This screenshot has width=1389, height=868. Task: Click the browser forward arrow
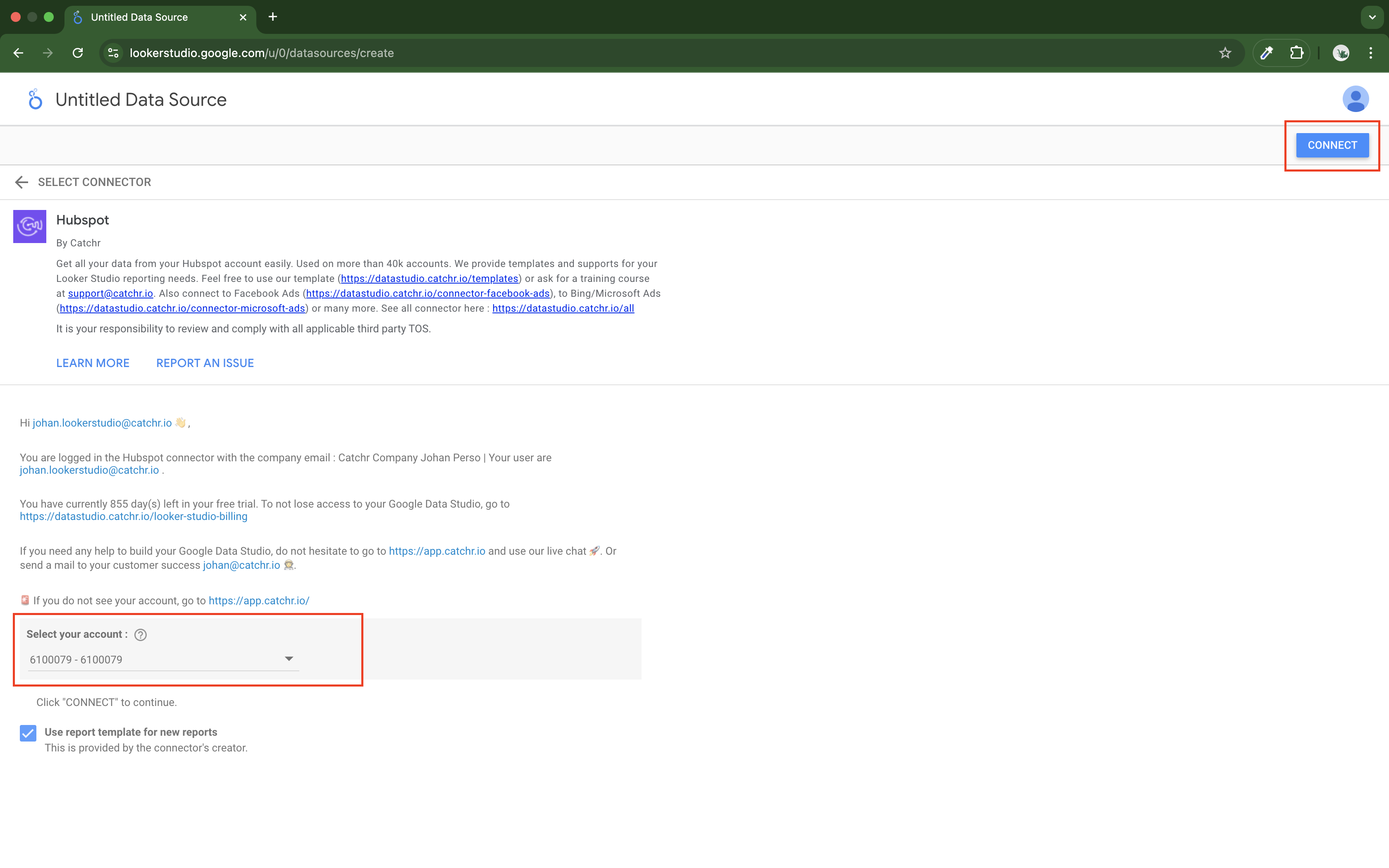pyautogui.click(x=48, y=53)
